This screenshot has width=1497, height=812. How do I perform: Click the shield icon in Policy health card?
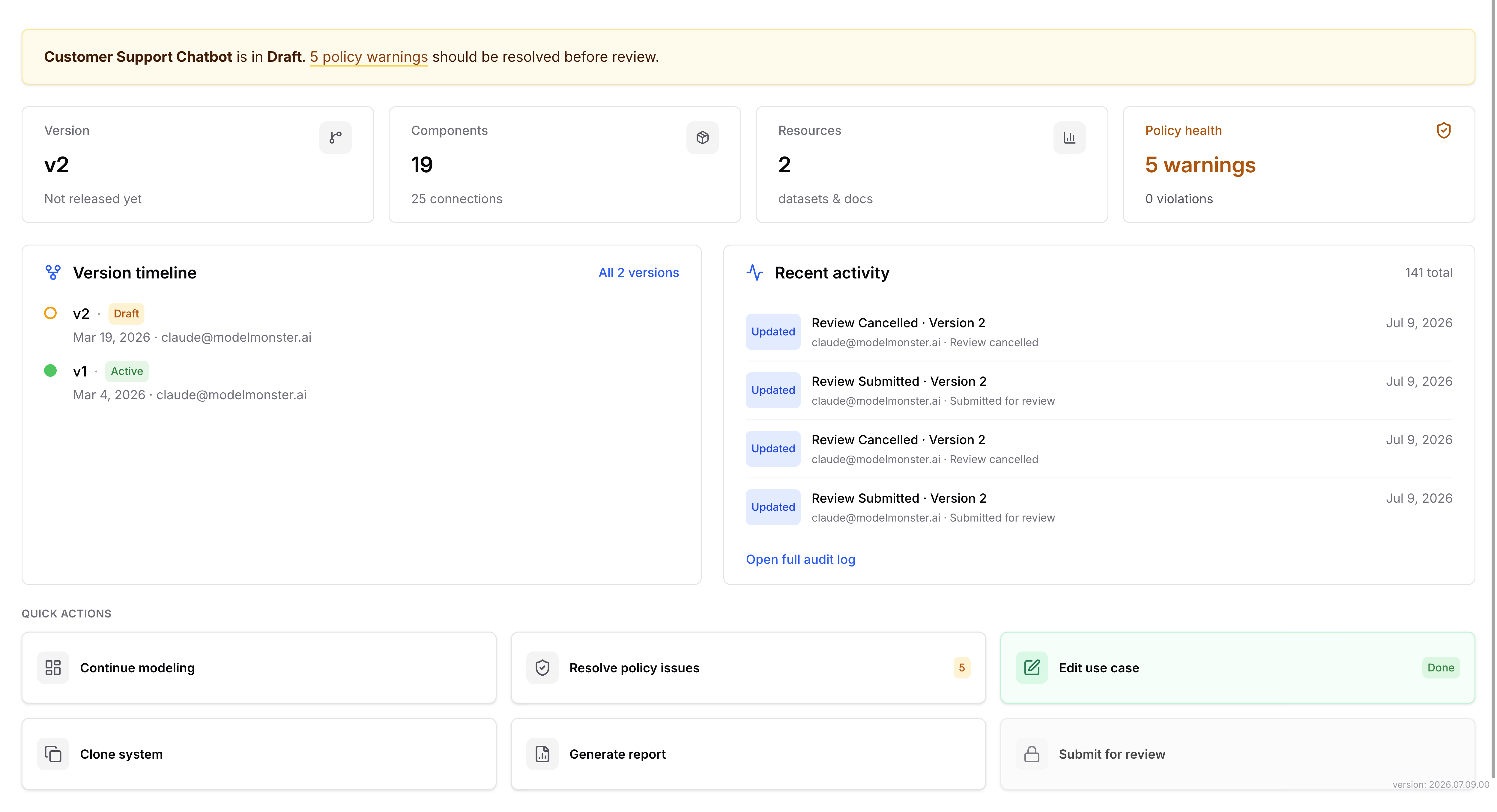tap(1444, 131)
